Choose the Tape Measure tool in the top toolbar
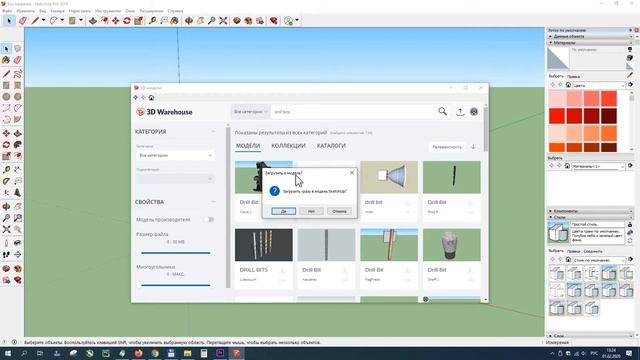The image size is (640, 360). coord(152,20)
